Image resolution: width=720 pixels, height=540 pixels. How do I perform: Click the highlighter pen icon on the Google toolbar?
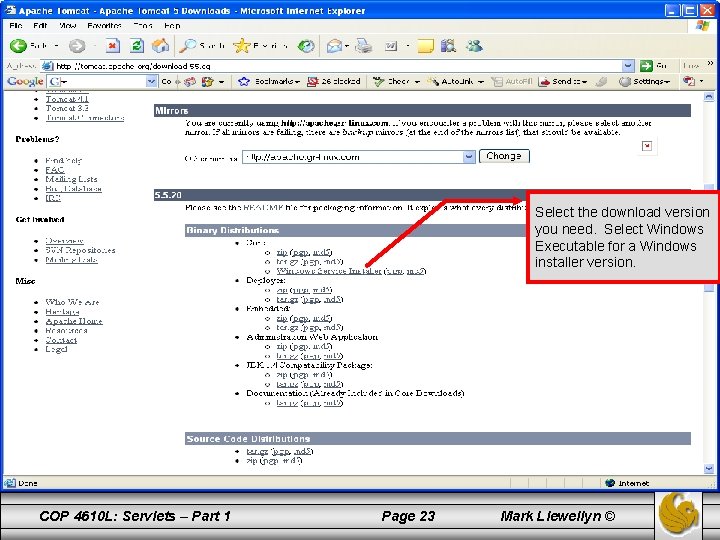(601, 81)
